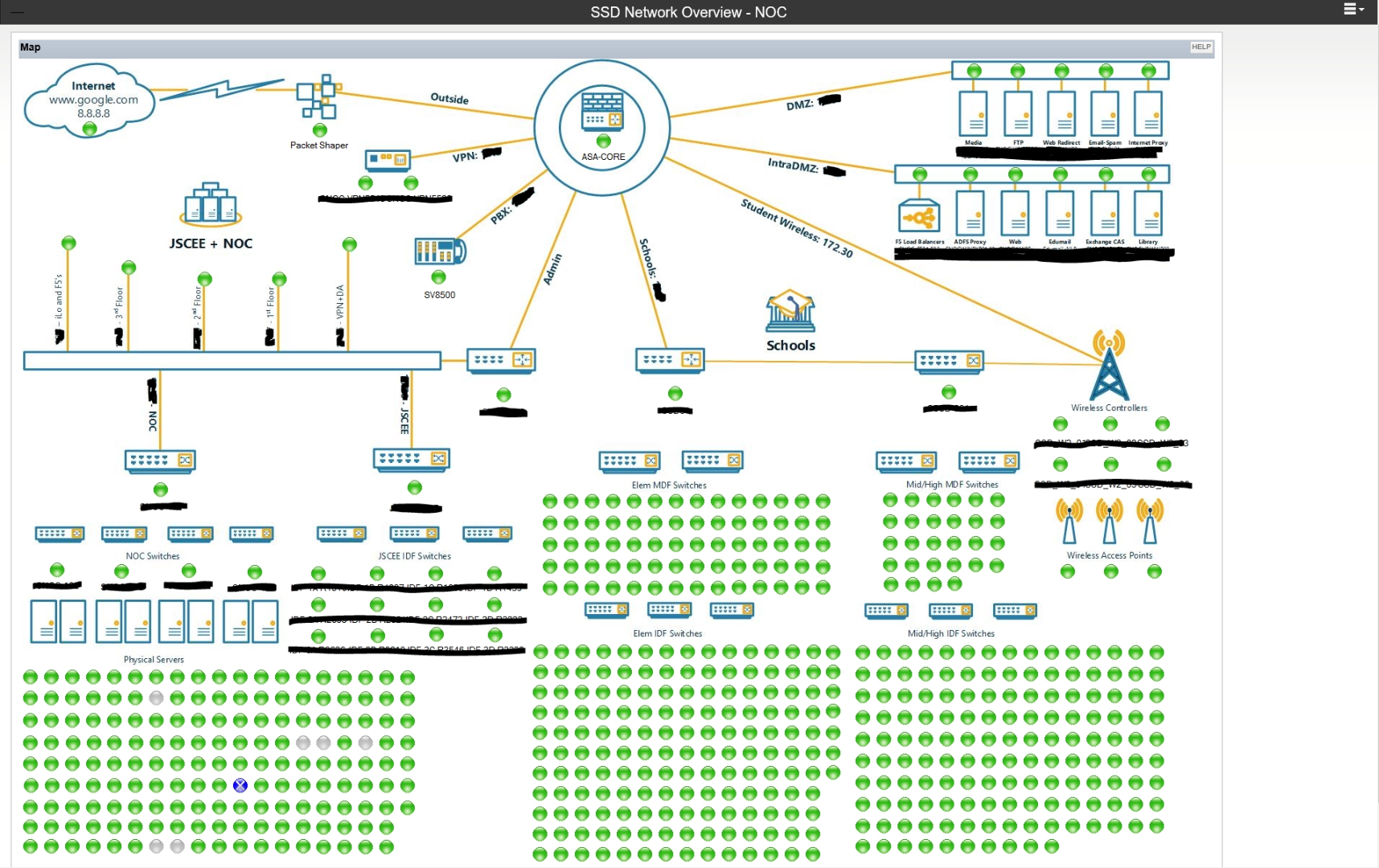Select the Email-Spam server icon

(1105, 113)
